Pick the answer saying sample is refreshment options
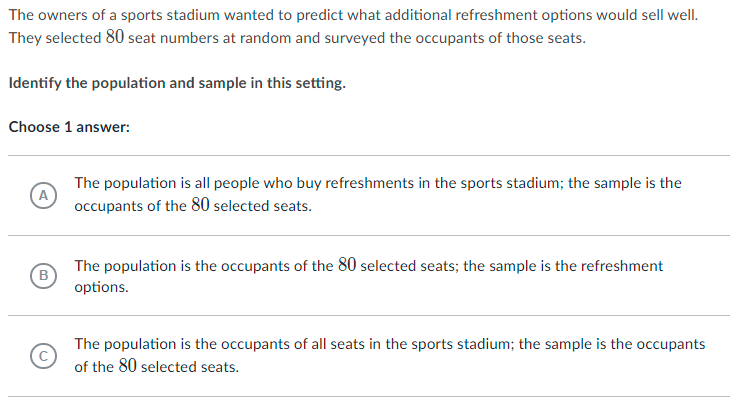Screen dimensions: 740x407 [x=368, y=275]
